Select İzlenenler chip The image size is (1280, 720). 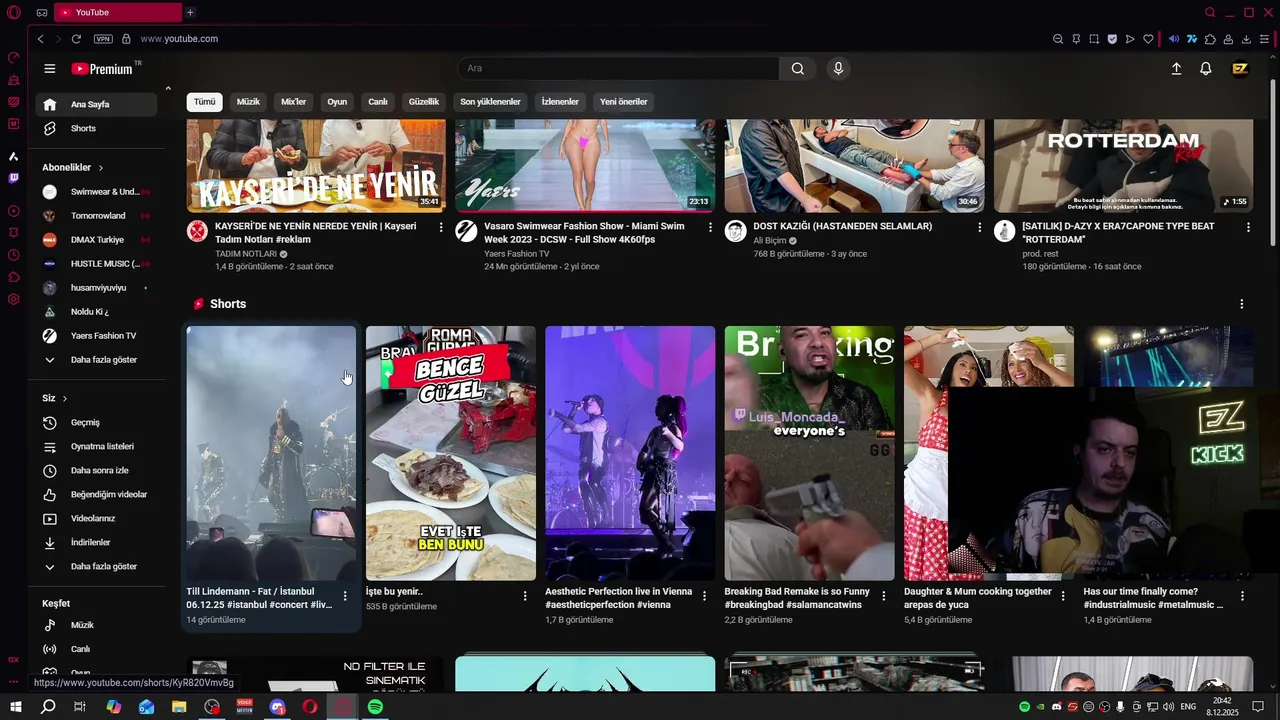(x=560, y=102)
